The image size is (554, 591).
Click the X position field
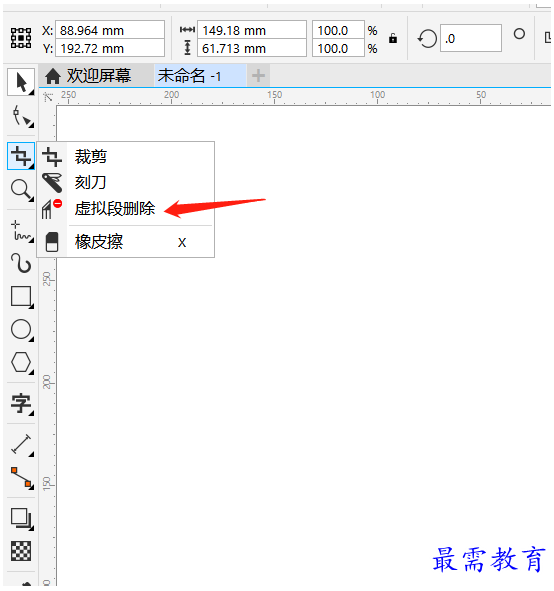(110, 30)
